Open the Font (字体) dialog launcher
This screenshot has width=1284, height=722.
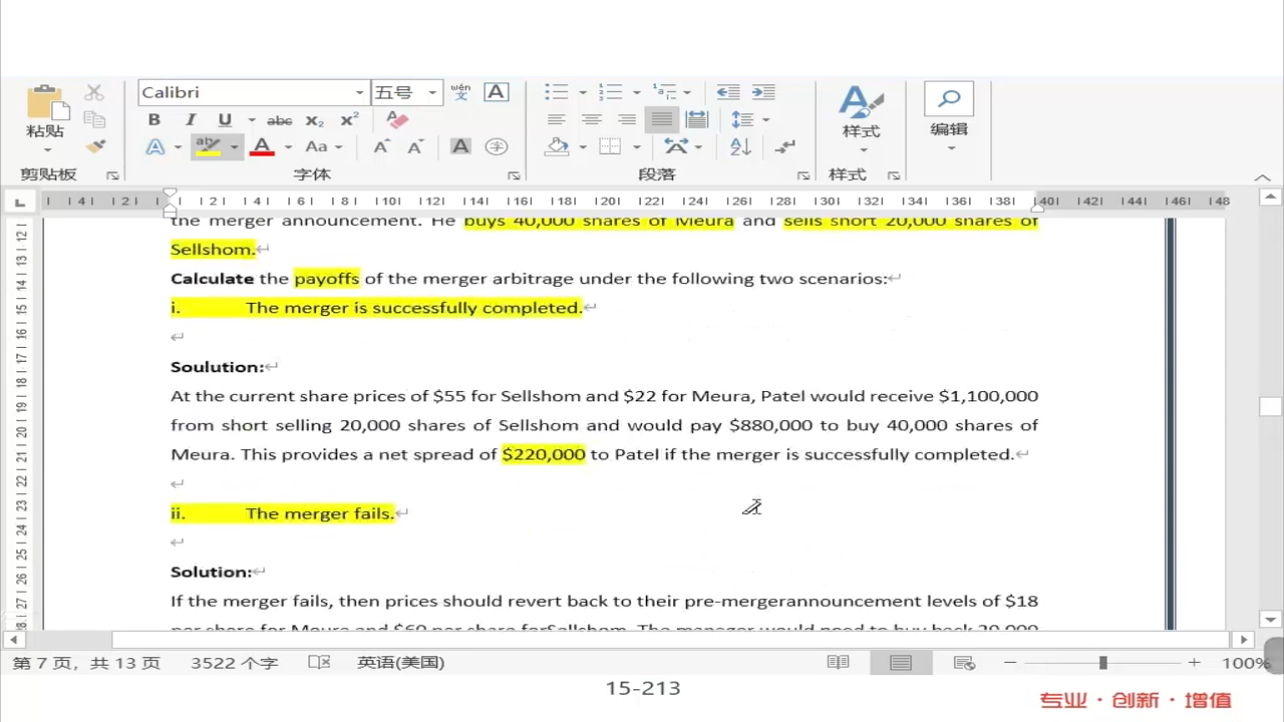click(x=514, y=176)
